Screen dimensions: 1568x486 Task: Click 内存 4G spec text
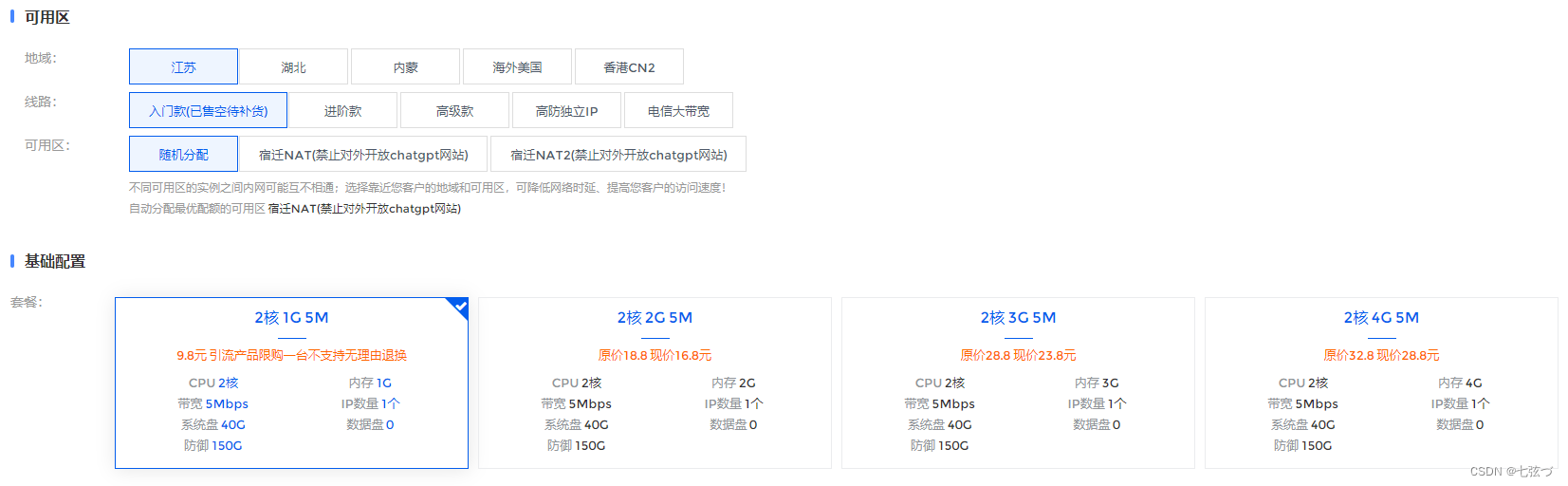click(x=1460, y=383)
